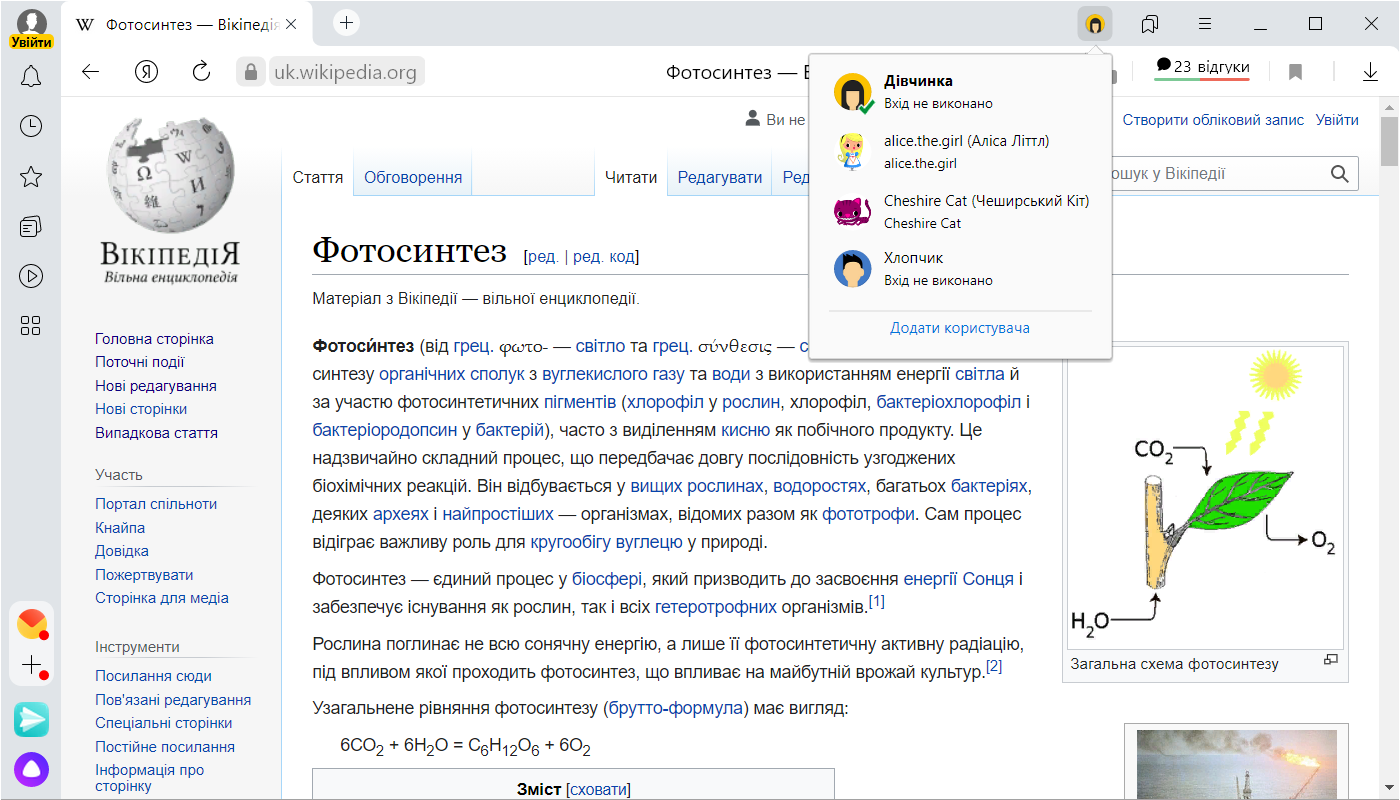Open Пожертвувати link
The height and width of the screenshot is (800, 1400).
144,575
